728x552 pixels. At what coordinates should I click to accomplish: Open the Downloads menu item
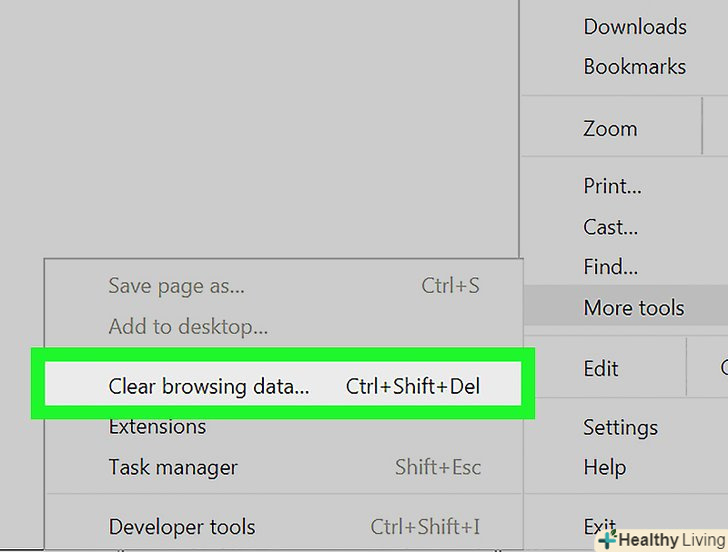(635, 26)
